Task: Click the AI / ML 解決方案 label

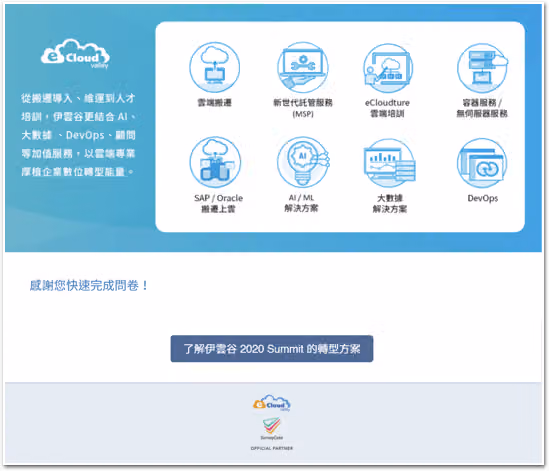Action: tap(301, 203)
